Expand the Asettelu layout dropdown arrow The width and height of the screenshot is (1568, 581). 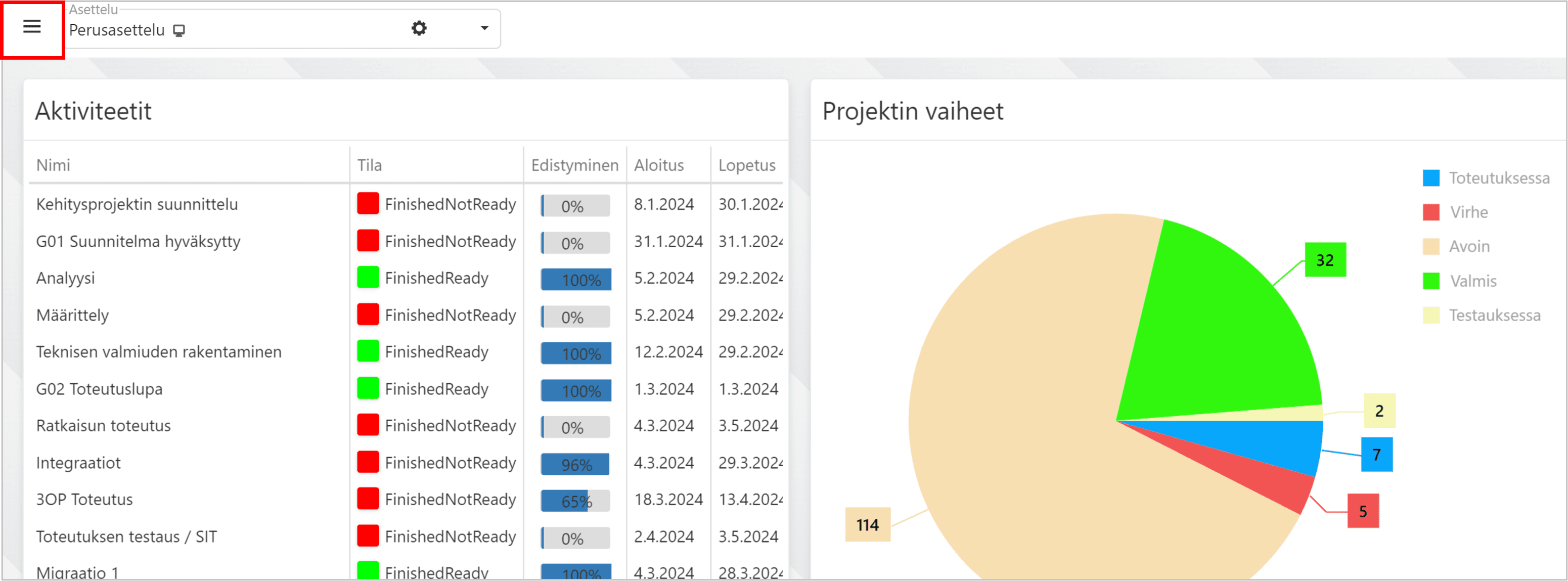[484, 28]
